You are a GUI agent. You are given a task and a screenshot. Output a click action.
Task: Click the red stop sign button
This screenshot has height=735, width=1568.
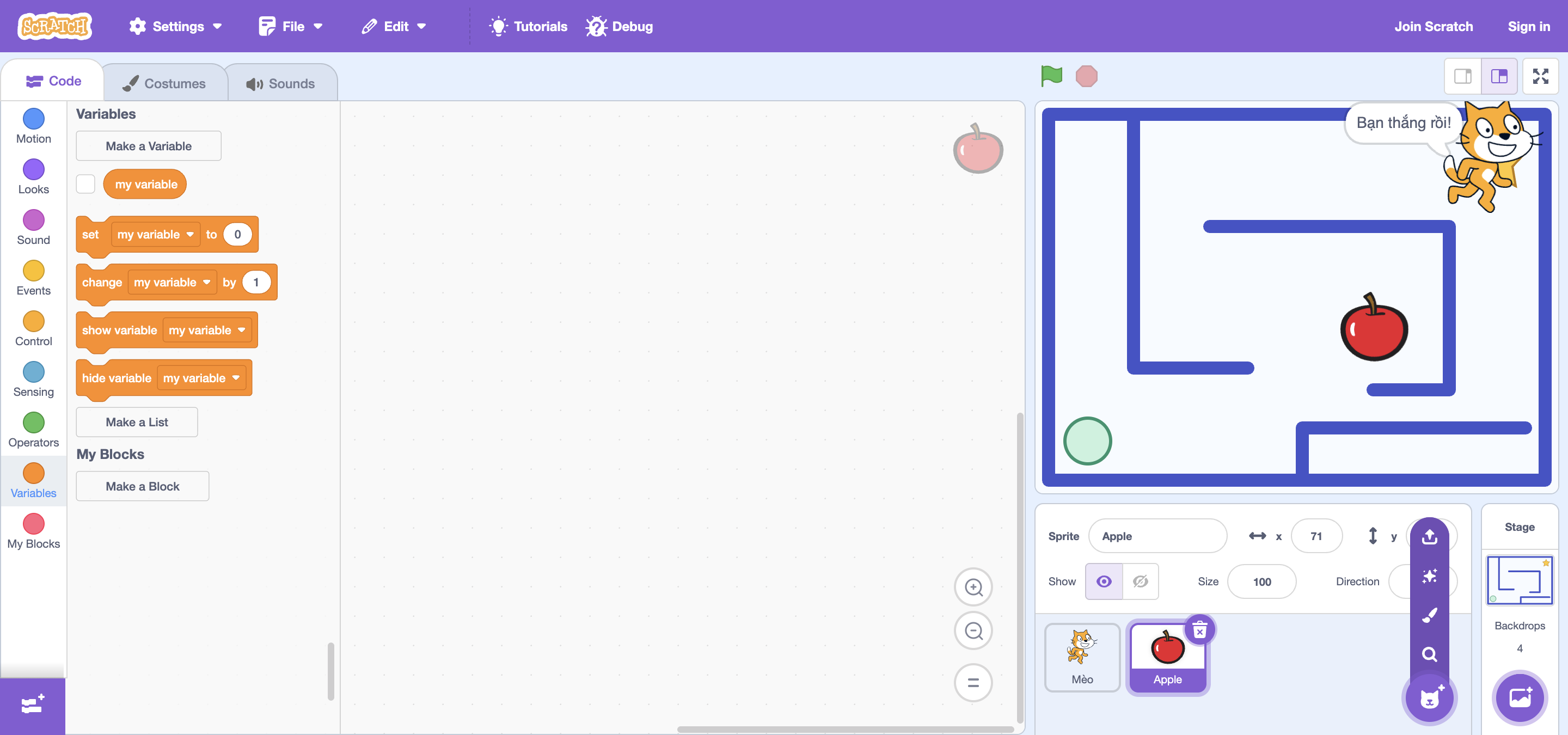click(1086, 76)
